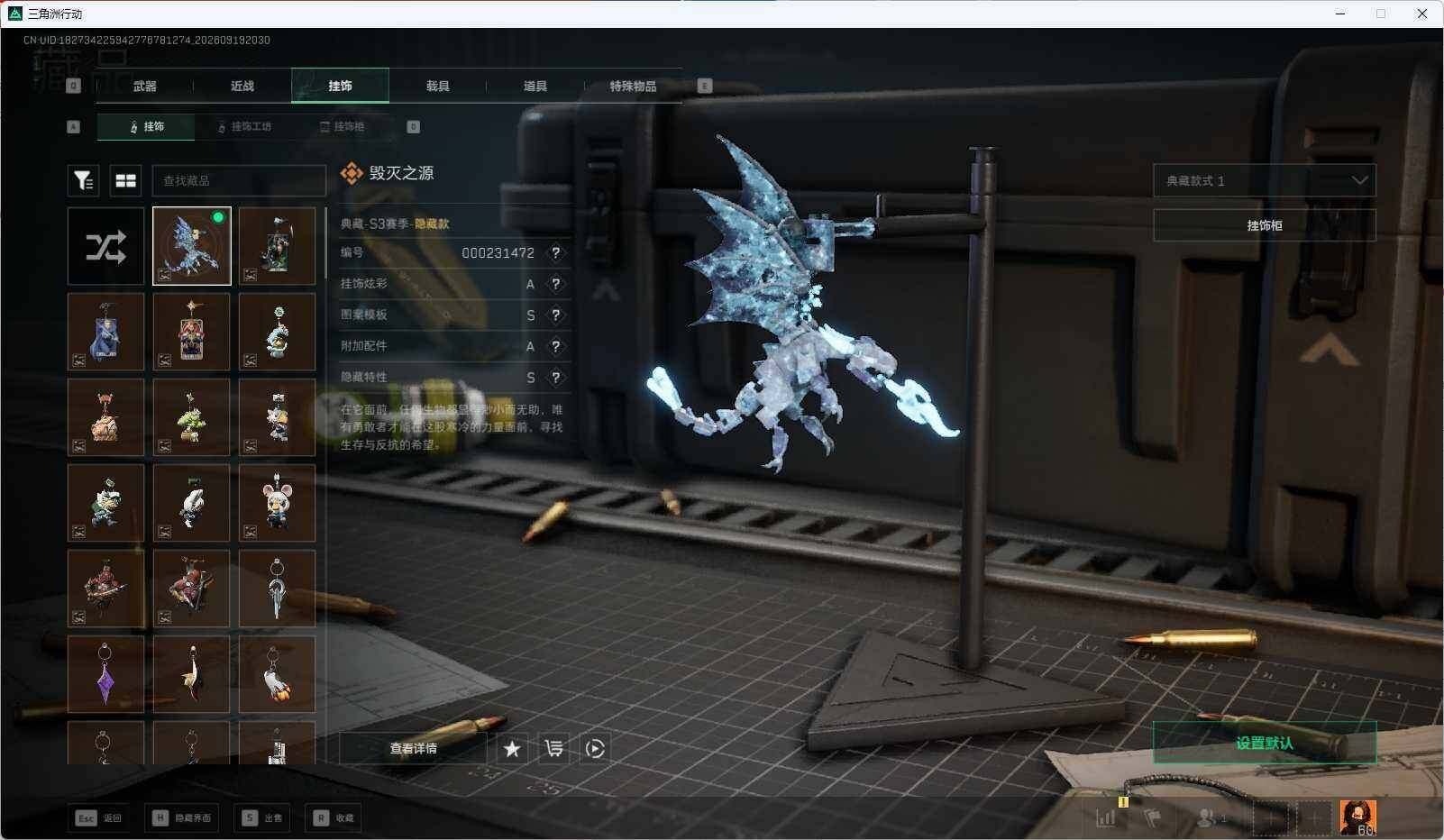1444x840 pixels.
Task: Open the friends list icon
Action: [x=1211, y=817]
